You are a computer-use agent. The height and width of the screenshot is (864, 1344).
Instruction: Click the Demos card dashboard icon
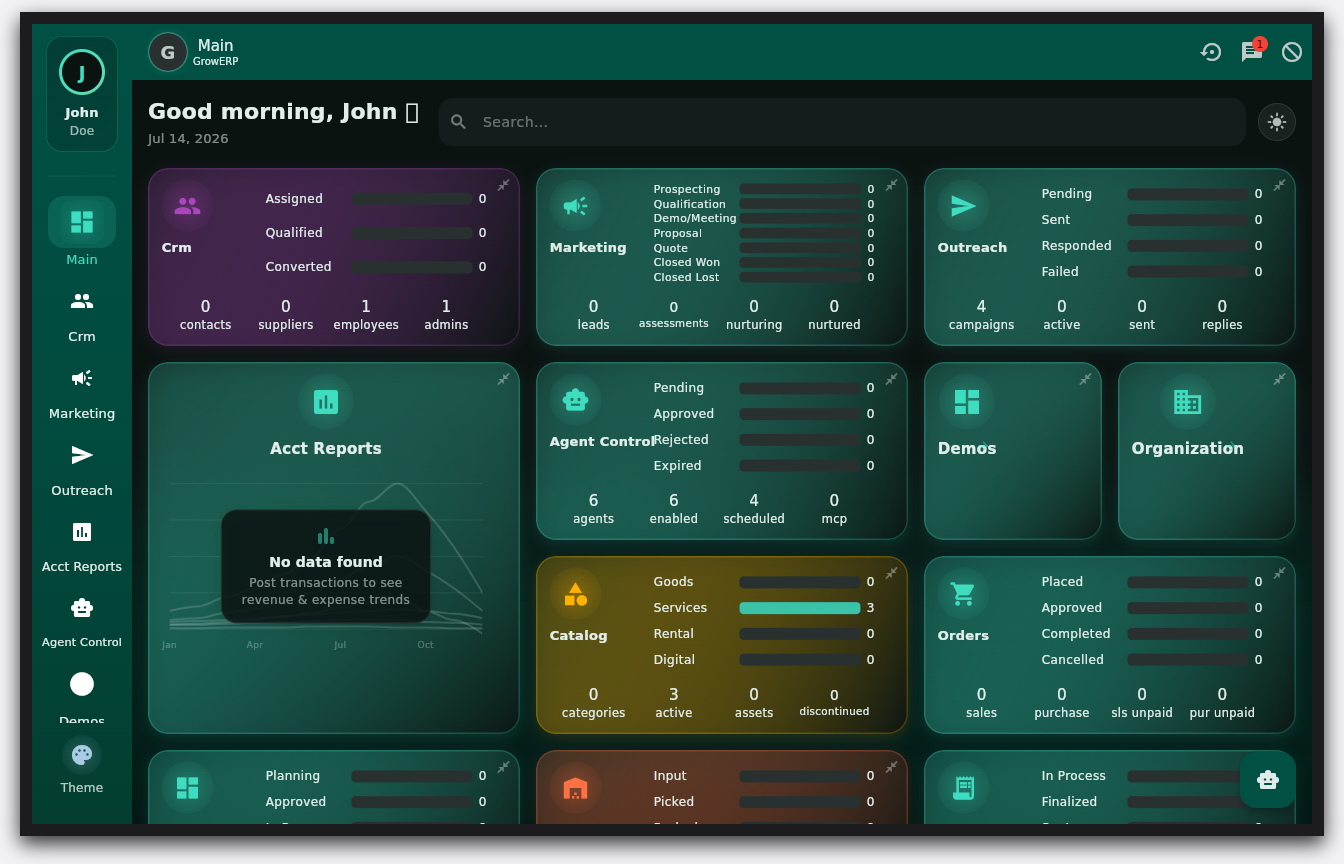click(x=967, y=402)
